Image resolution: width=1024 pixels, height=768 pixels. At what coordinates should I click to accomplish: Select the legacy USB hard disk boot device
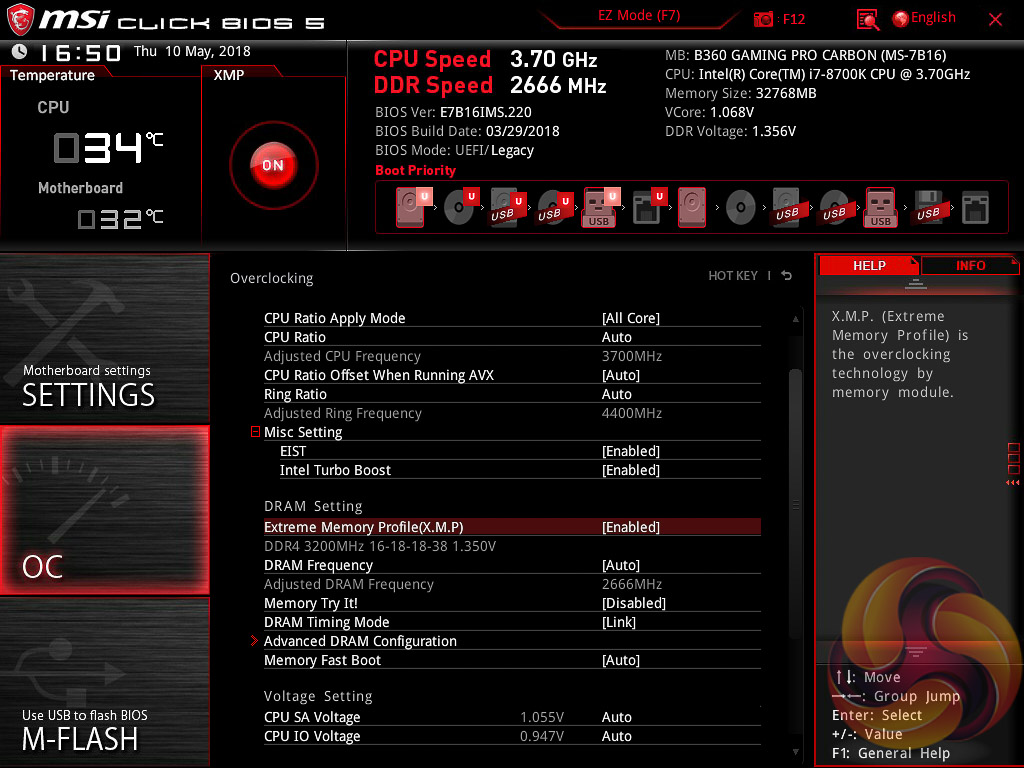tap(787, 207)
